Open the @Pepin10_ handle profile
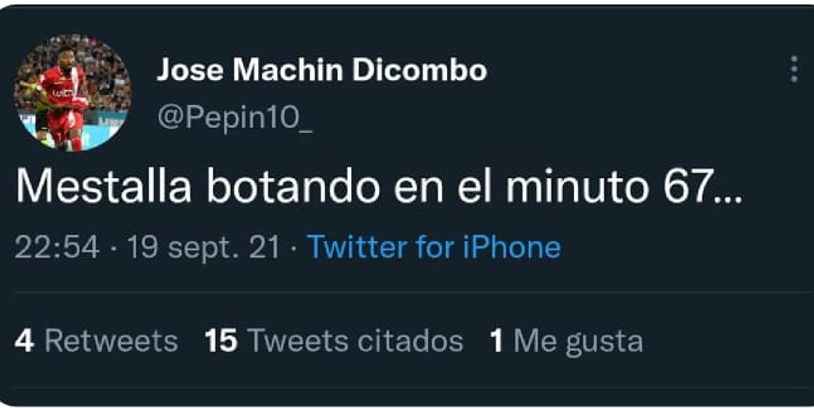 point(235,119)
